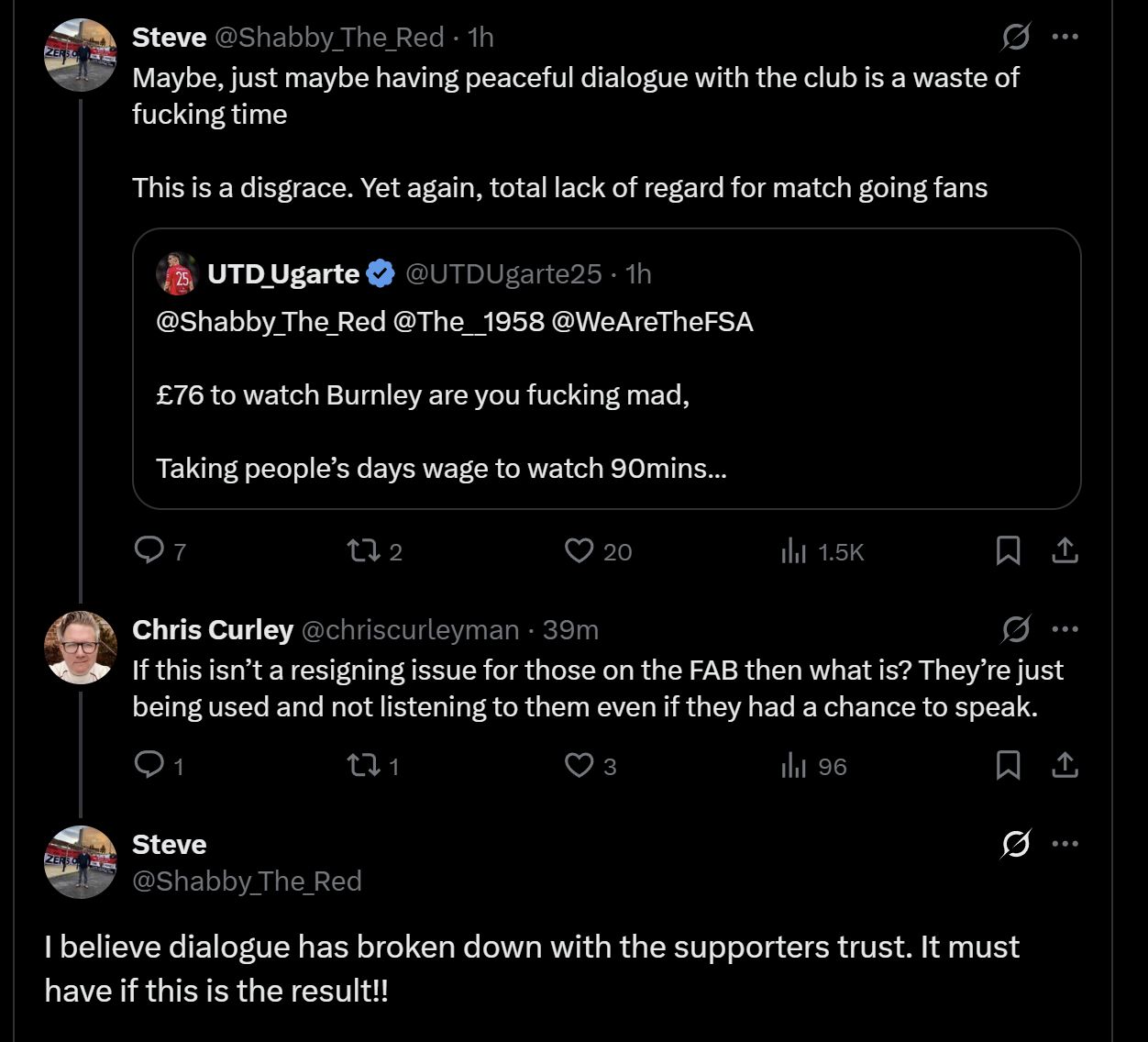Bookmark Steve's top tweet
Image resolution: width=1148 pixels, height=1042 pixels.
(x=1008, y=550)
